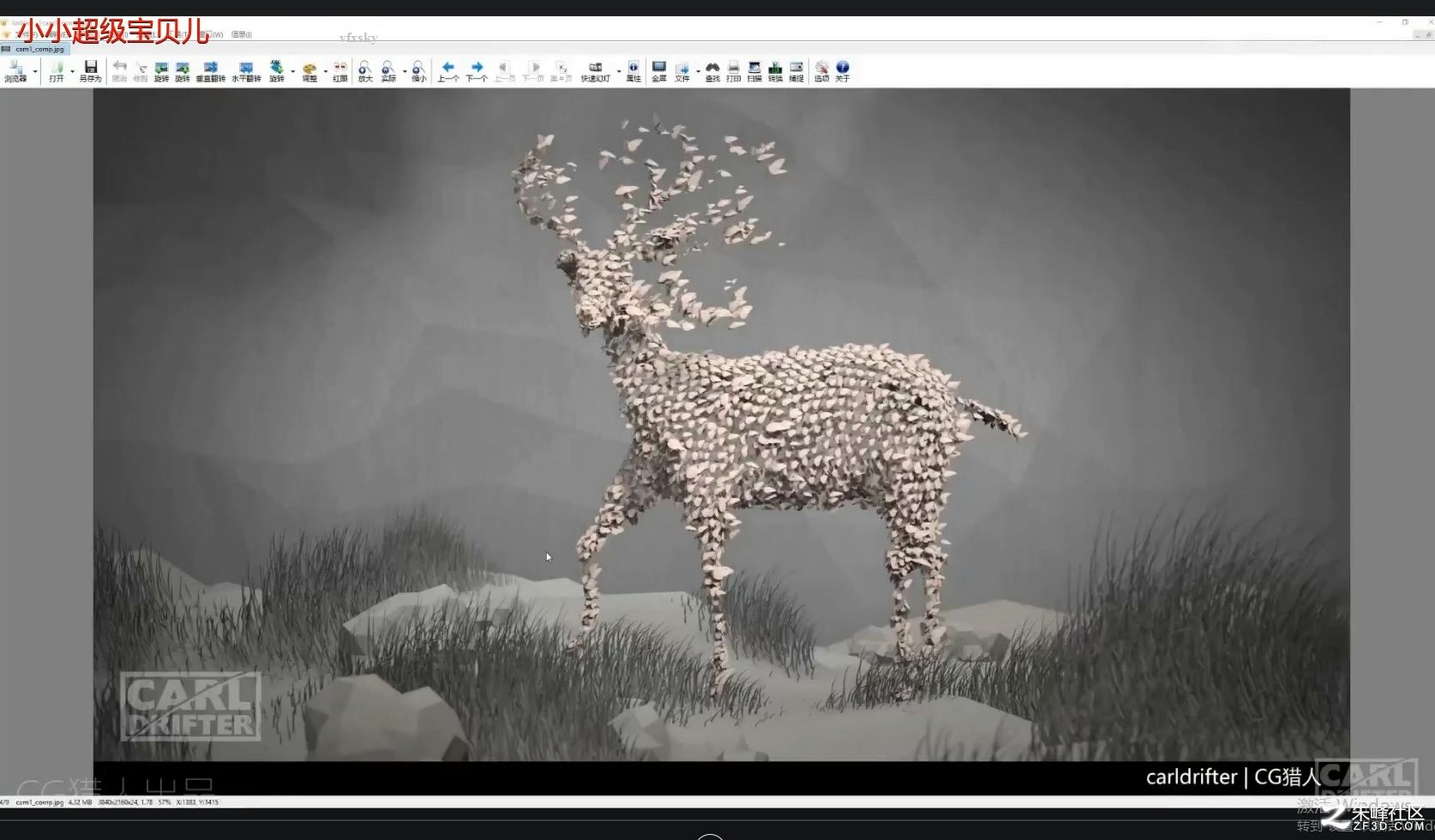The height and width of the screenshot is (840, 1435).
Task: Open the 浏览器 browser tool
Action: 15,71
